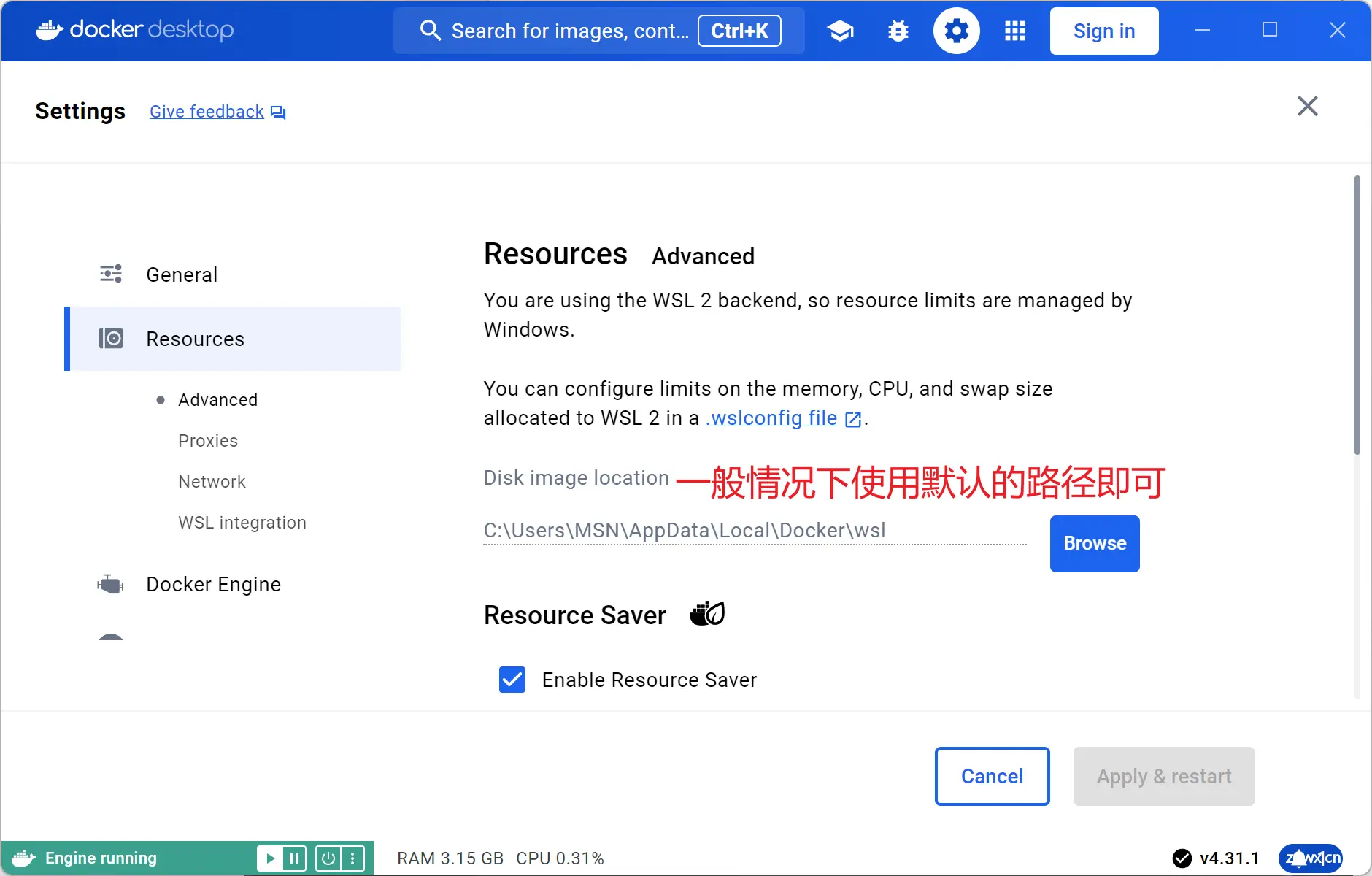Open the Extensions grid icon

pos(1015,31)
